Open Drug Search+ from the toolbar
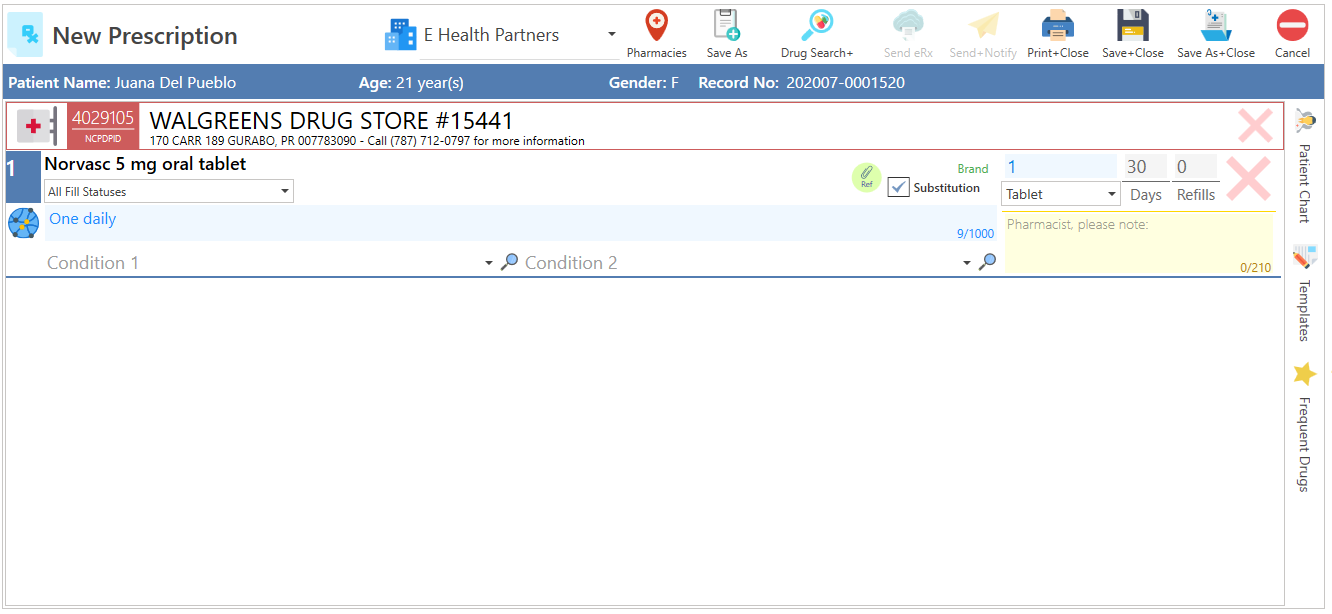 click(x=817, y=34)
